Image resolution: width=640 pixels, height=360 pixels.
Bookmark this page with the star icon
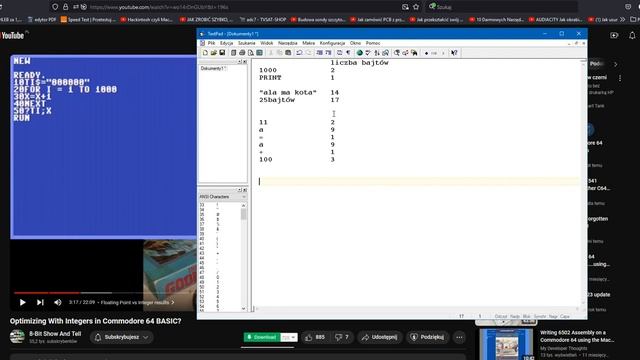coord(416,7)
